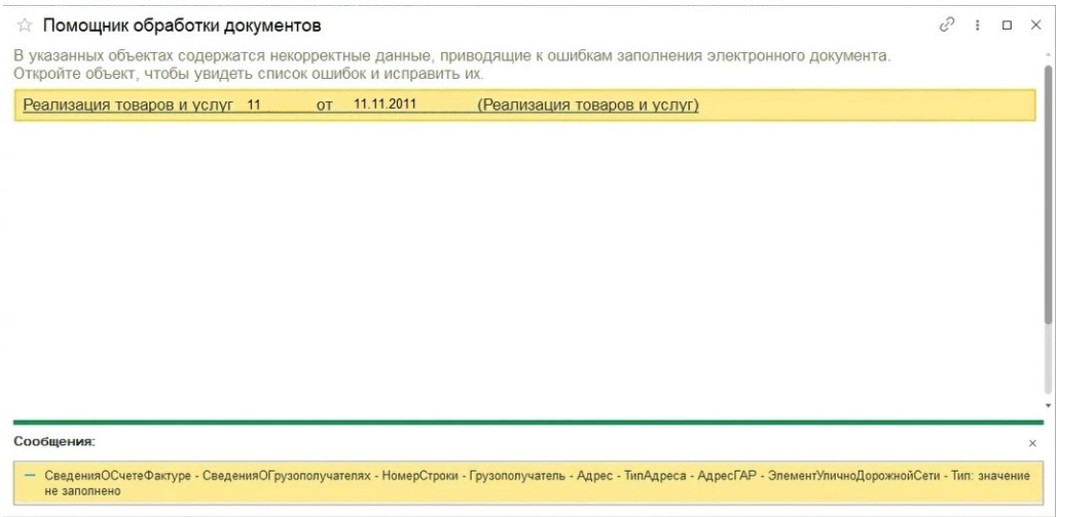Click the dash icon beside the error message
The width and height of the screenshot is (1072, 517).
(x=29, y=475)
